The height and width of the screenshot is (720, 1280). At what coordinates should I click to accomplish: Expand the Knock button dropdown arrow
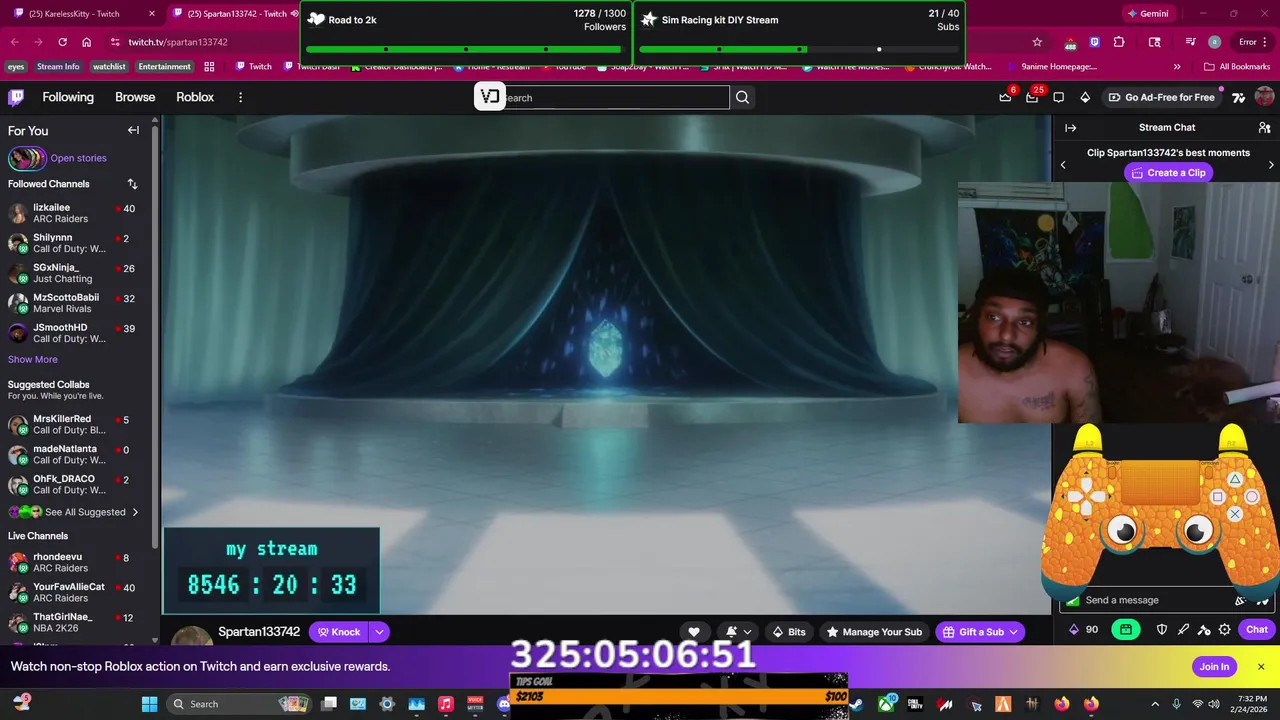(x=379, y=632)
